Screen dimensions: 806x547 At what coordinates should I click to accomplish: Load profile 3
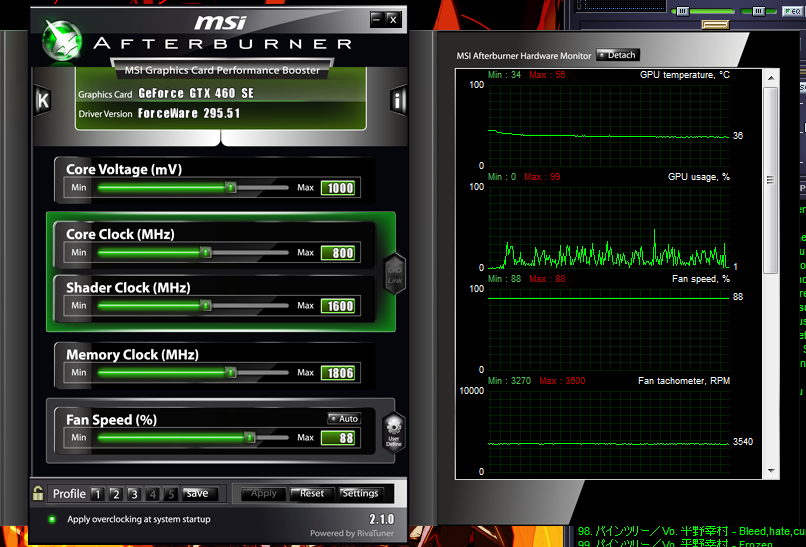[x=134, y=494]
